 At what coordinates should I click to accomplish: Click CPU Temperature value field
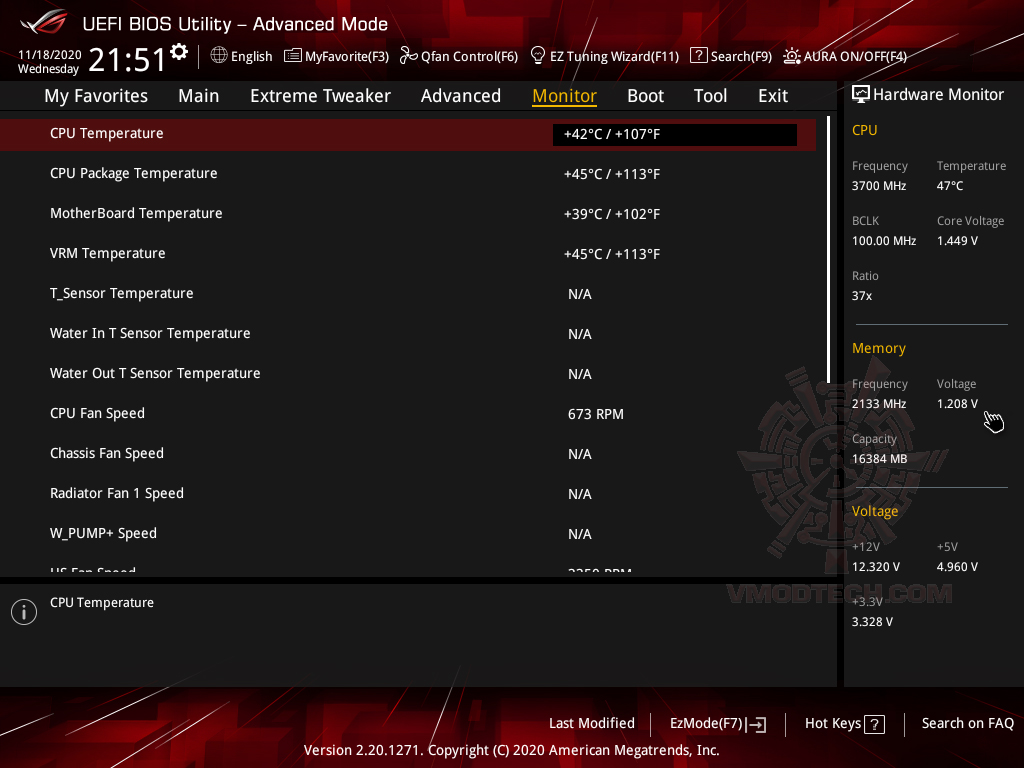(x=675, y=135)
